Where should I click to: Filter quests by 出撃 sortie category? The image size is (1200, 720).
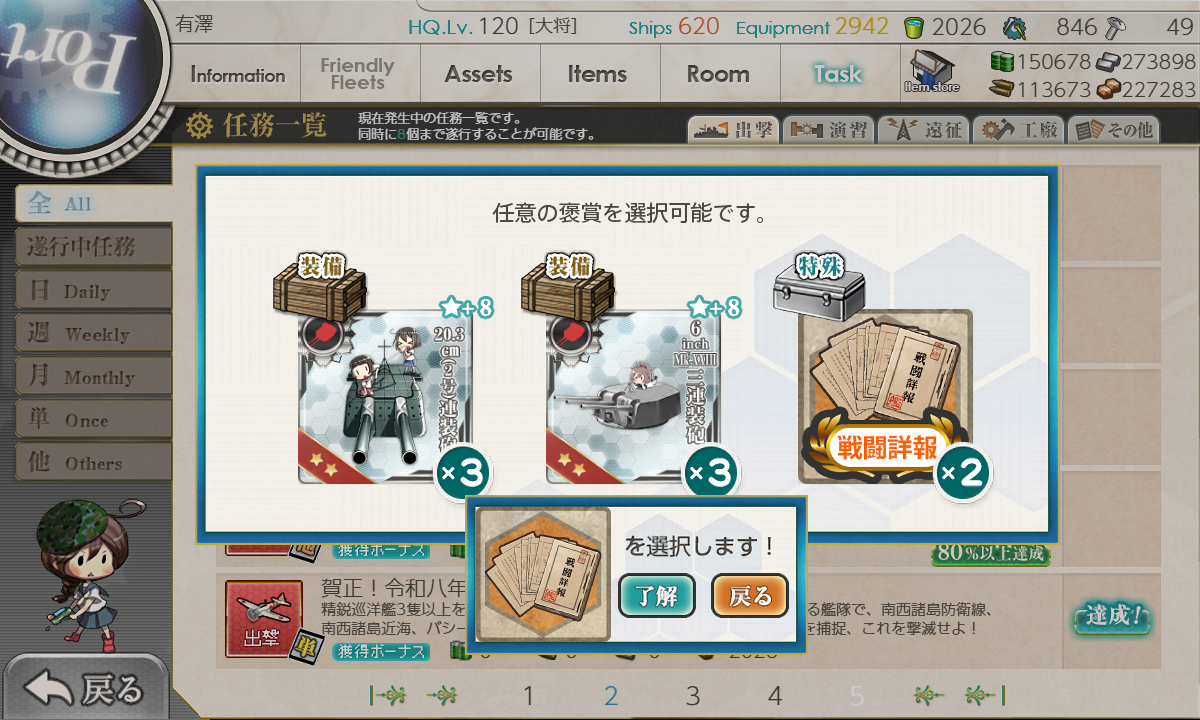[x=732, y=129]
